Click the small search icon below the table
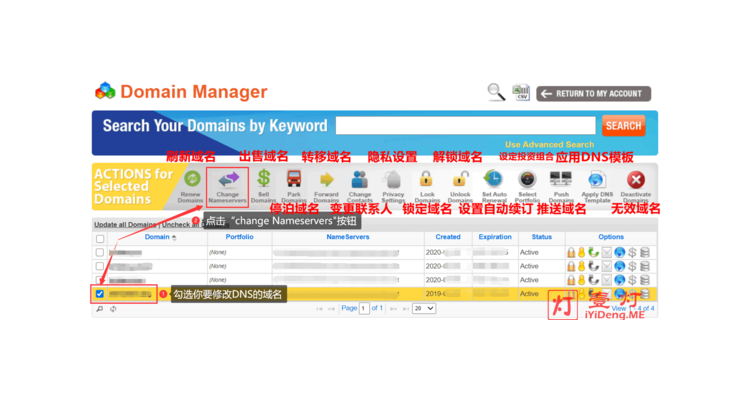 coord(99,309)
